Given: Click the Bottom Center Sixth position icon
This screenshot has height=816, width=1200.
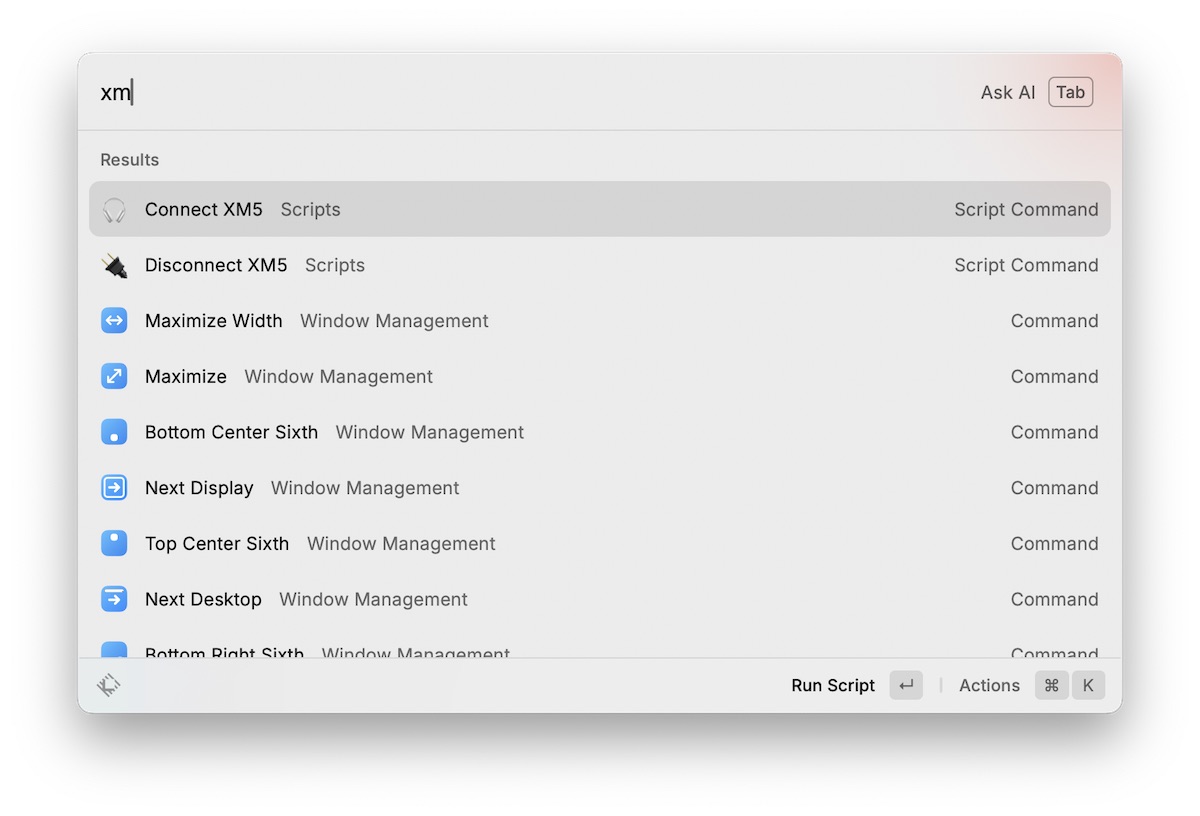Looking at the screenshot, I should click(x=114, y=432).
